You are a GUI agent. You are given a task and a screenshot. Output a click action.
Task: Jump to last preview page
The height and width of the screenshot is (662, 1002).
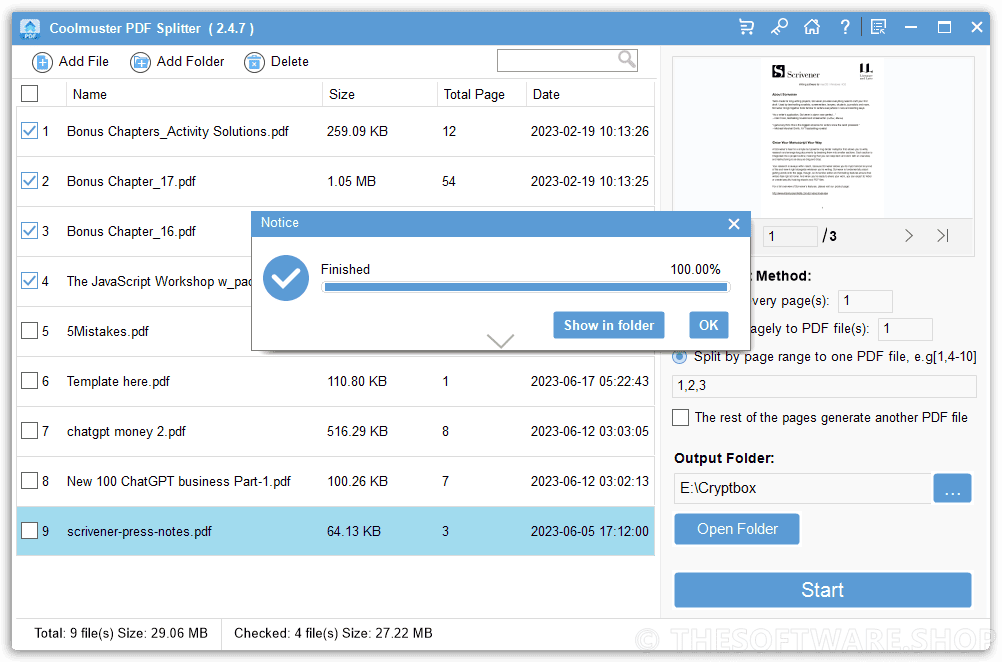tap(943, 236)
